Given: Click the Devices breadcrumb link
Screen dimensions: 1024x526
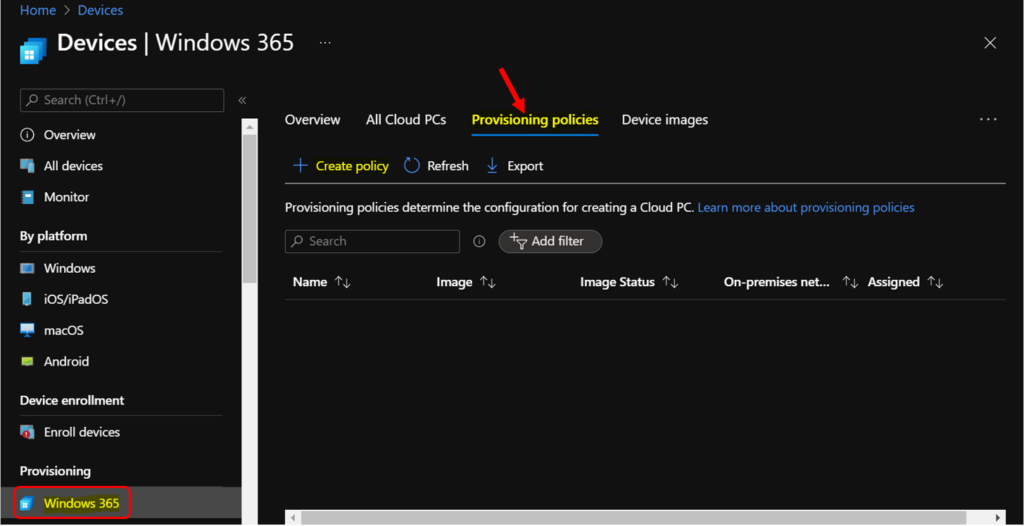Looking at the screenshot, I should (x=101, y=10).
